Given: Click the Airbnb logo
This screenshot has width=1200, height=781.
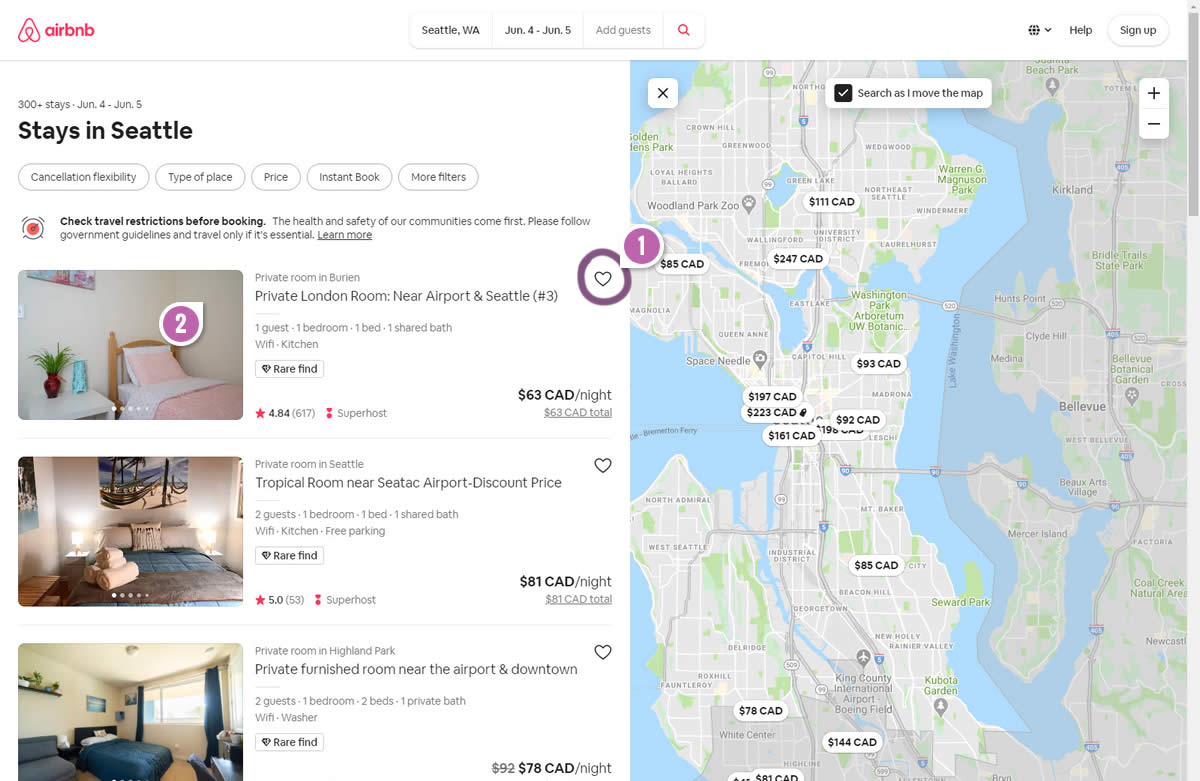Looking at the screenshot, I should [x=56, y=30].
